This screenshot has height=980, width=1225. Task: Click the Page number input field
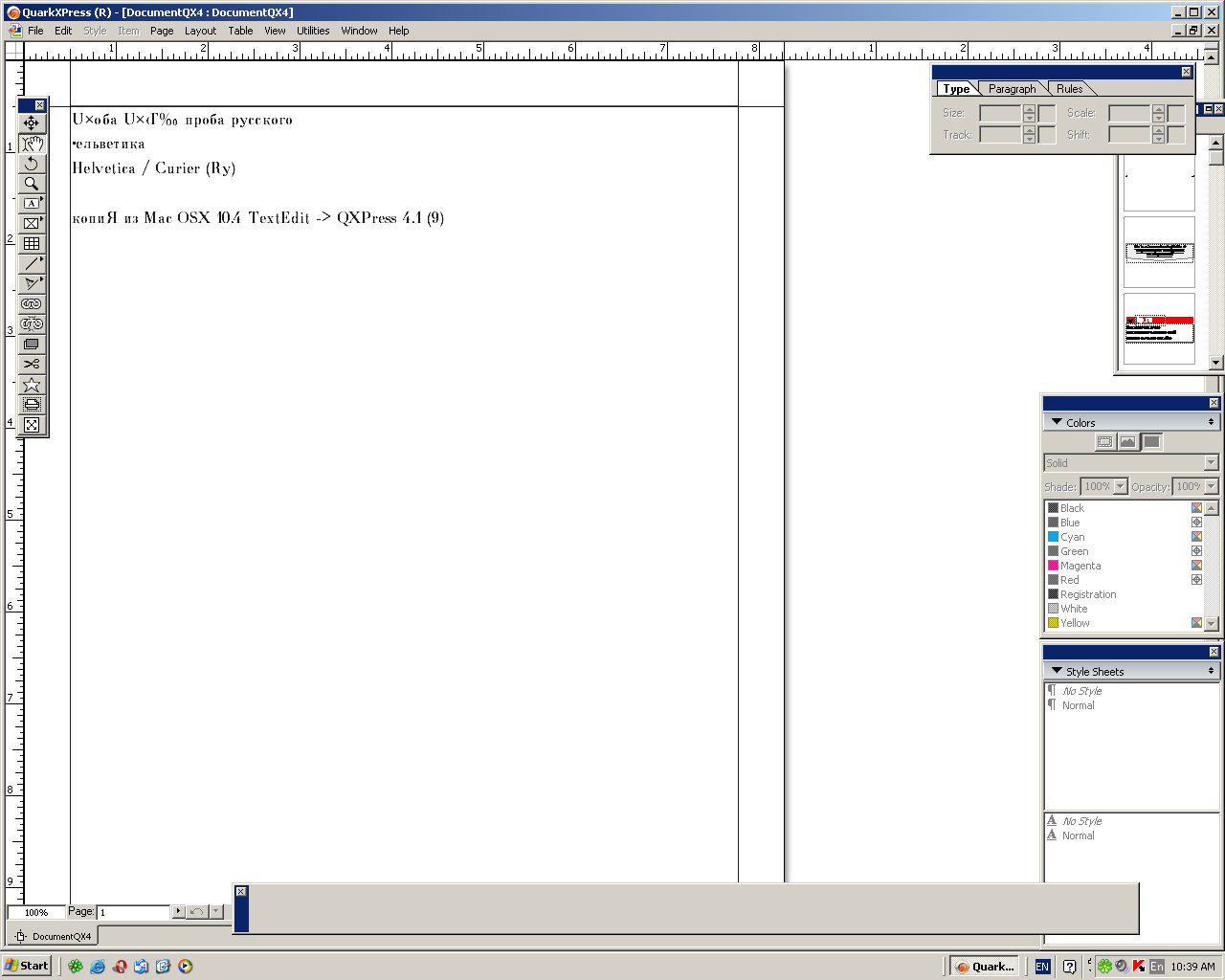[x=134, y=912]
